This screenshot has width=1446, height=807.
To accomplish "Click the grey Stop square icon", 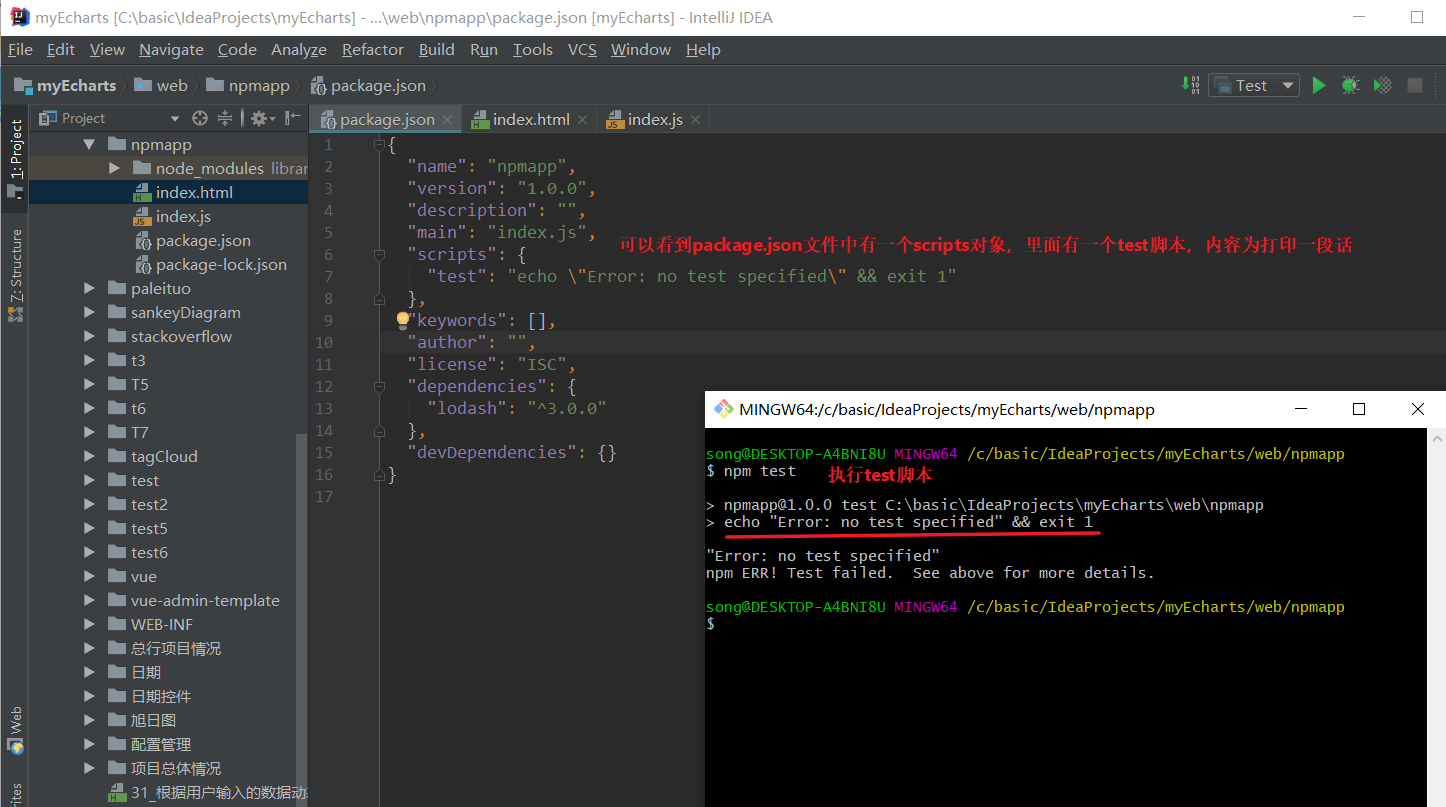I will [1415, 85].
